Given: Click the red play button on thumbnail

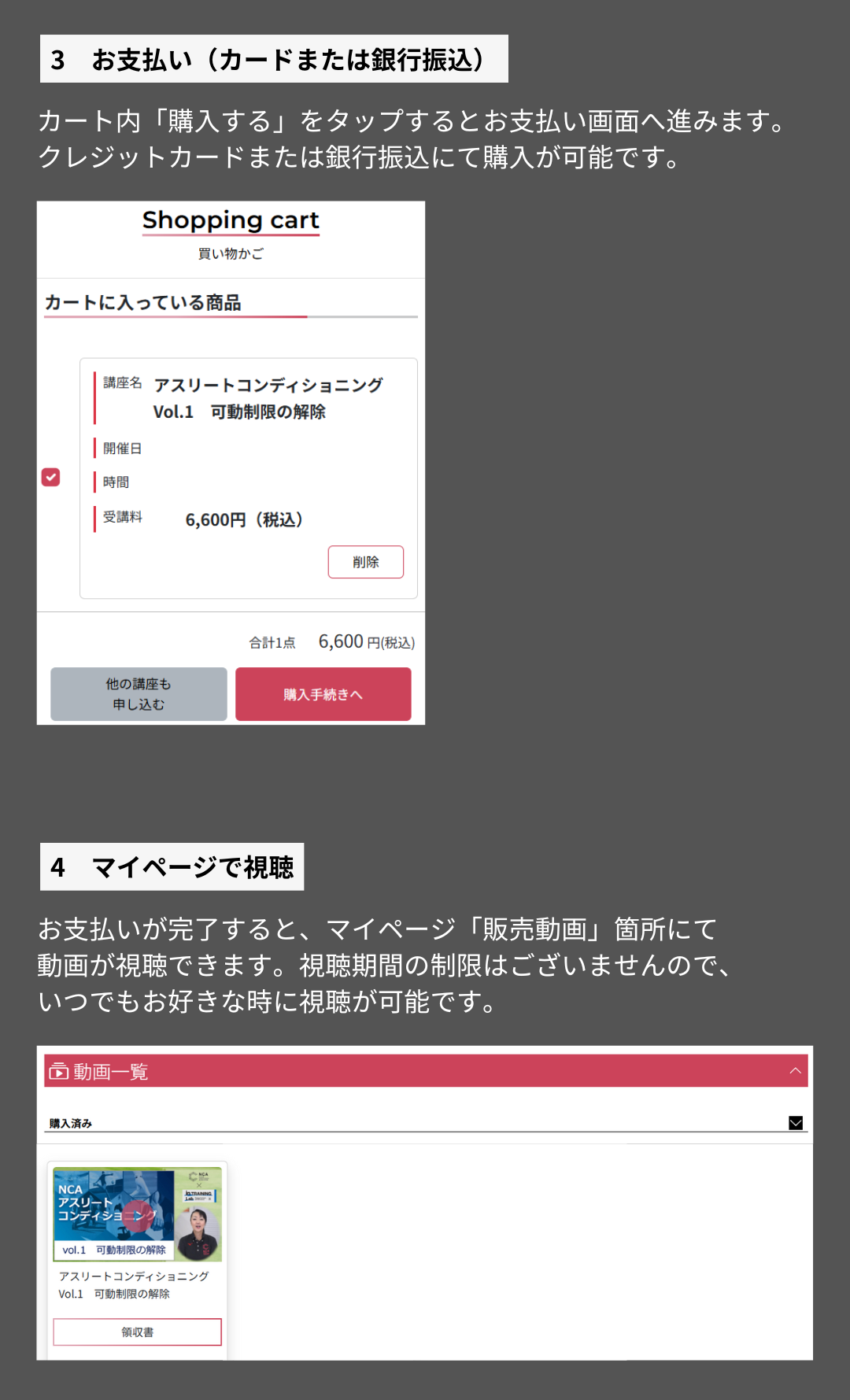Looking at the screenshot, I should (x=139, y=1216).
